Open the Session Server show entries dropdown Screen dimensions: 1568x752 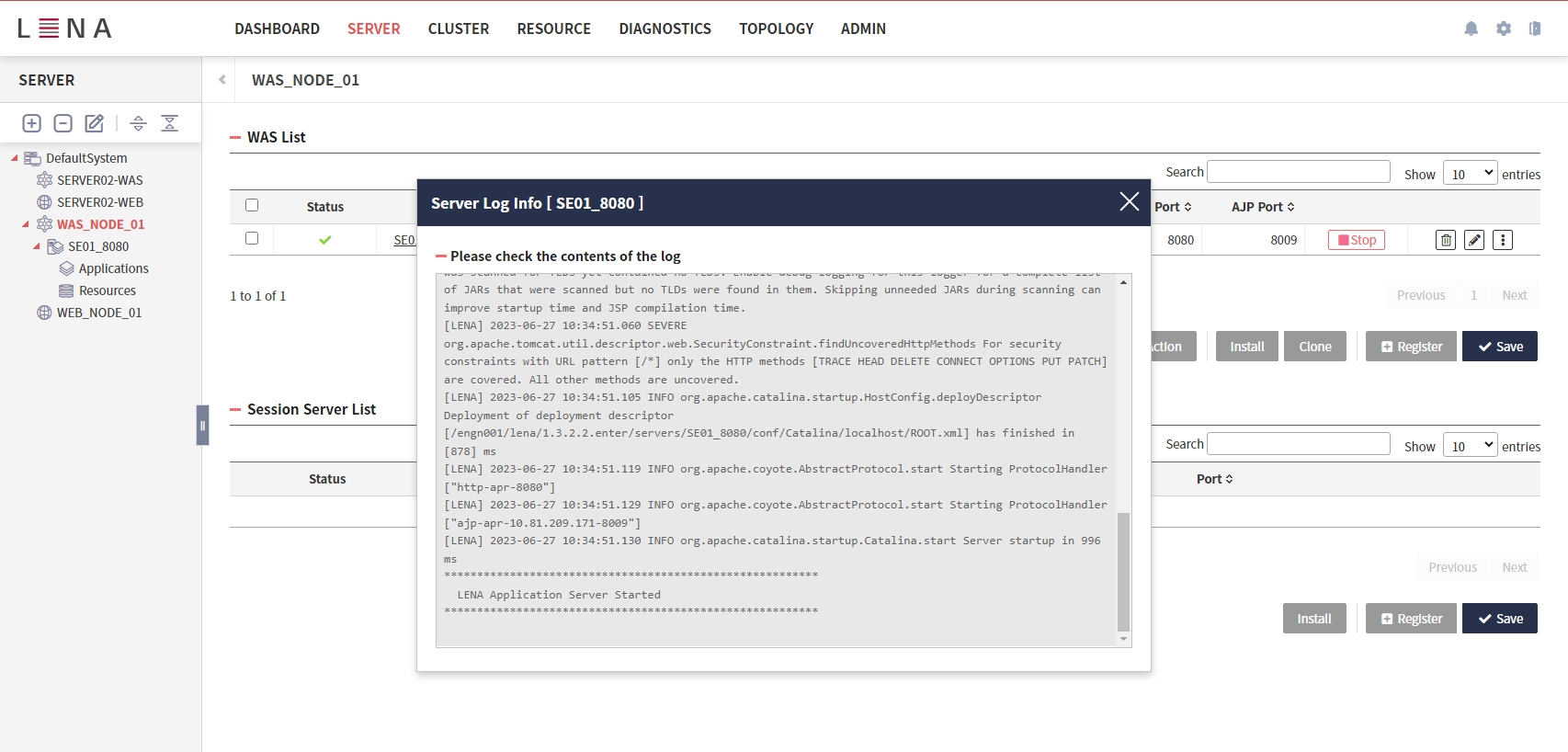click(1470, 446)
